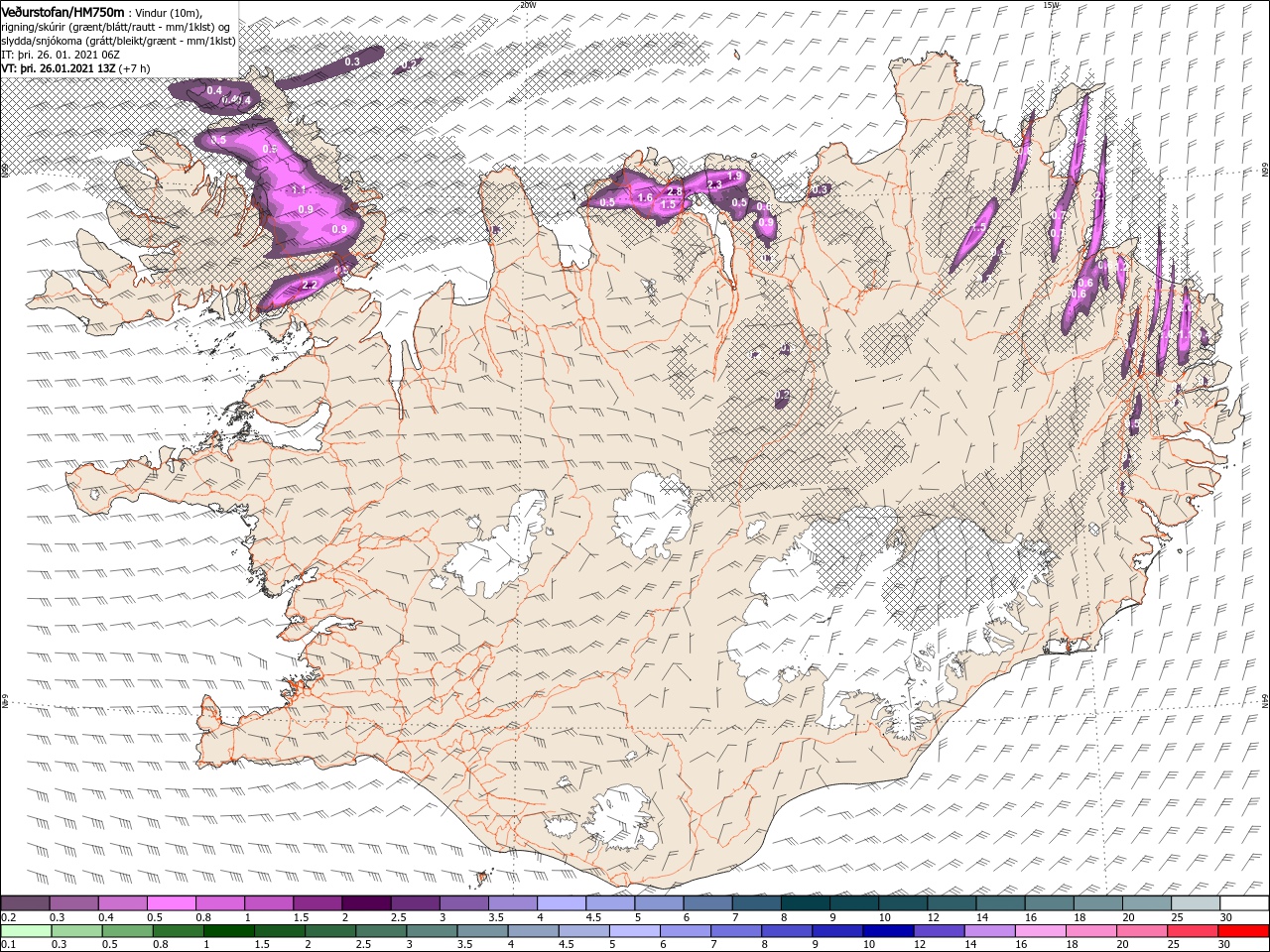This screenshot has width=1270, height=952.
Task: Click the light lavender snow swatch labeled 4
Action: tap(562, 902)
